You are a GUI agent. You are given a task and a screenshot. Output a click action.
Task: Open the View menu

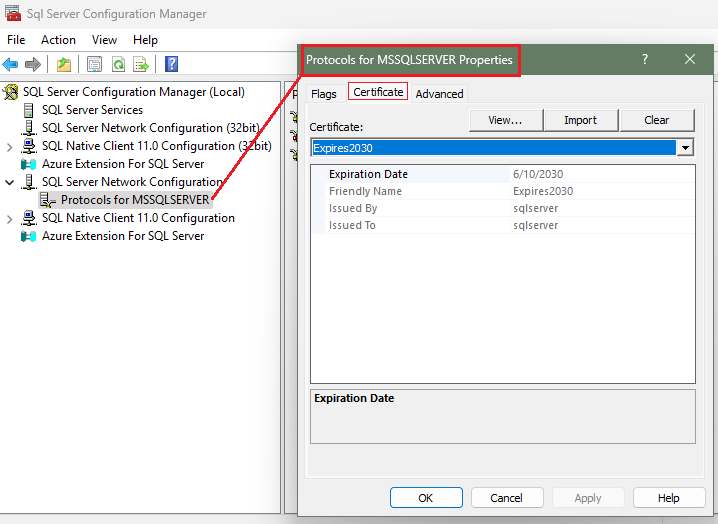click(104, 40)
